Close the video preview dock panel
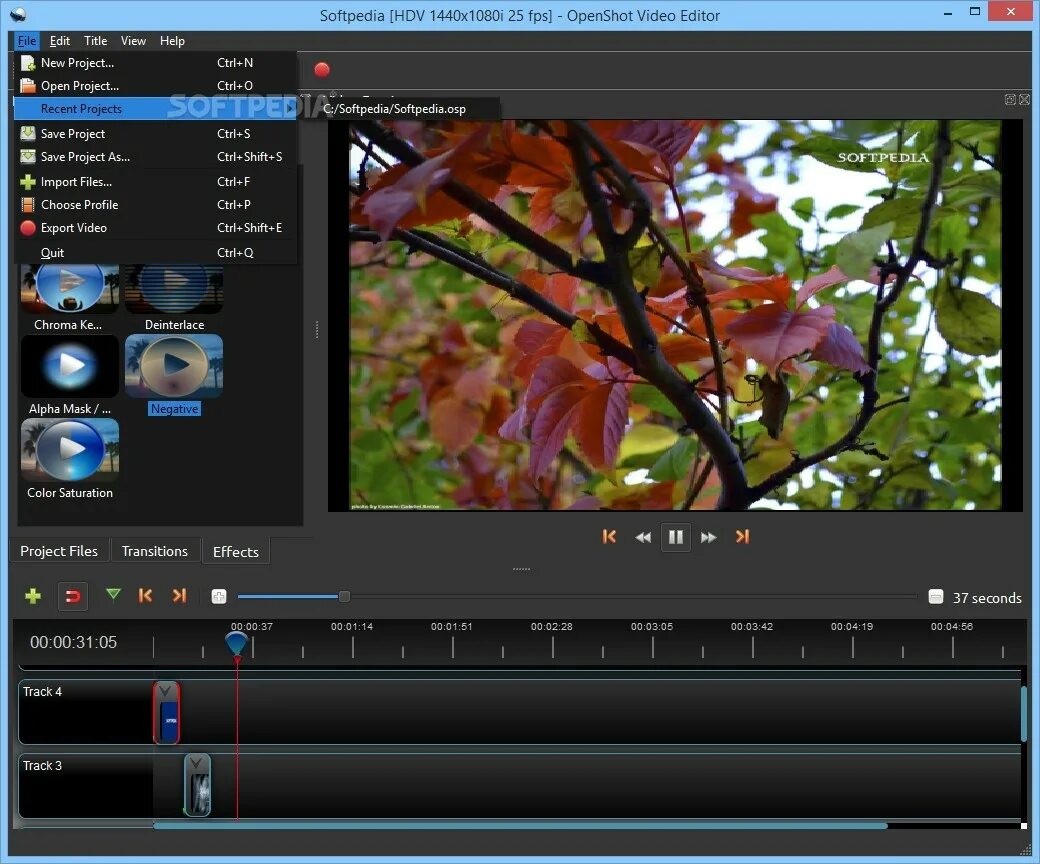Screen dimensions: 1040x864 point(1025,99)
